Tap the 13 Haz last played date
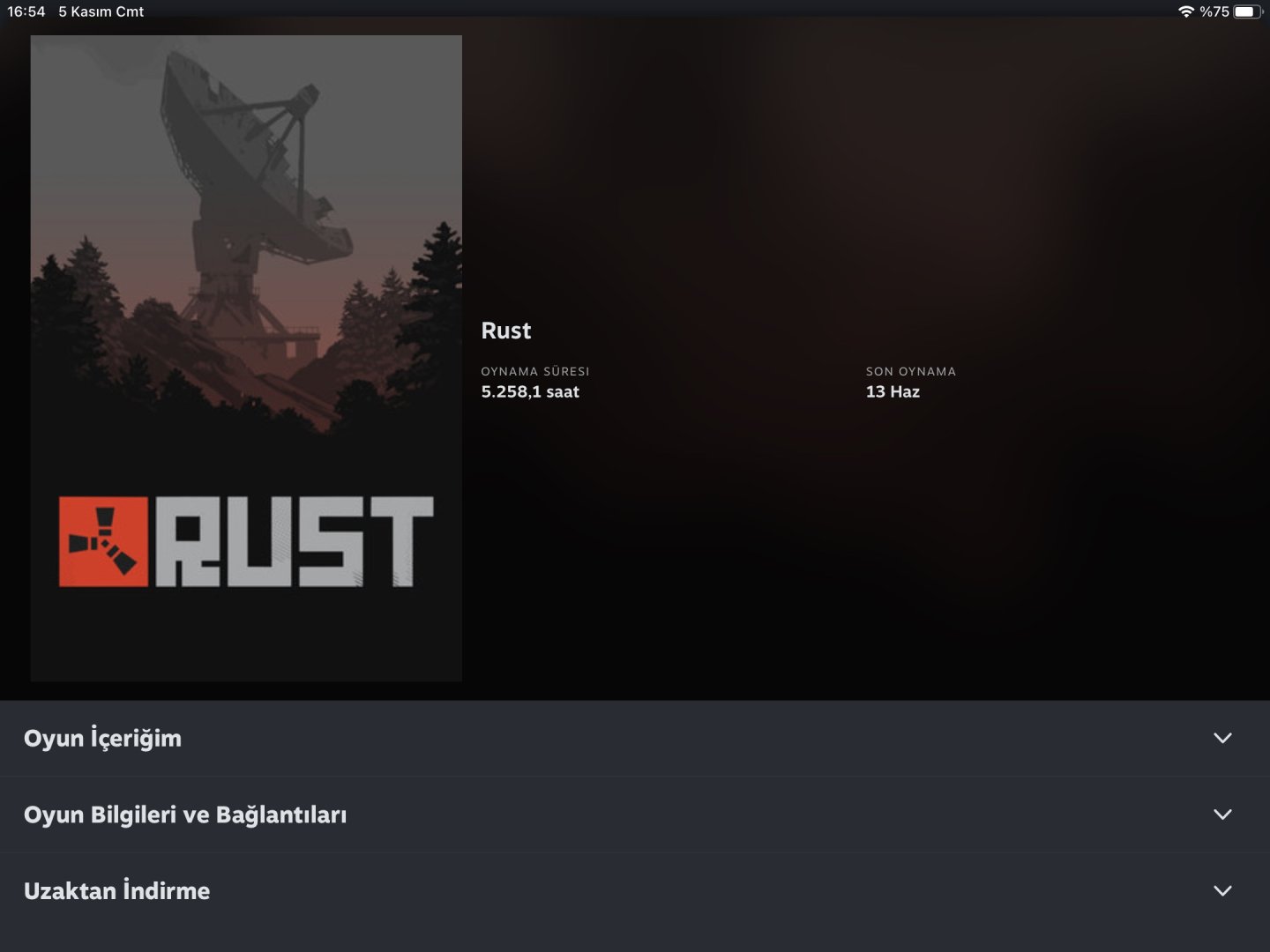This screenshot has height=952, width=1270. tap(893, 392)
